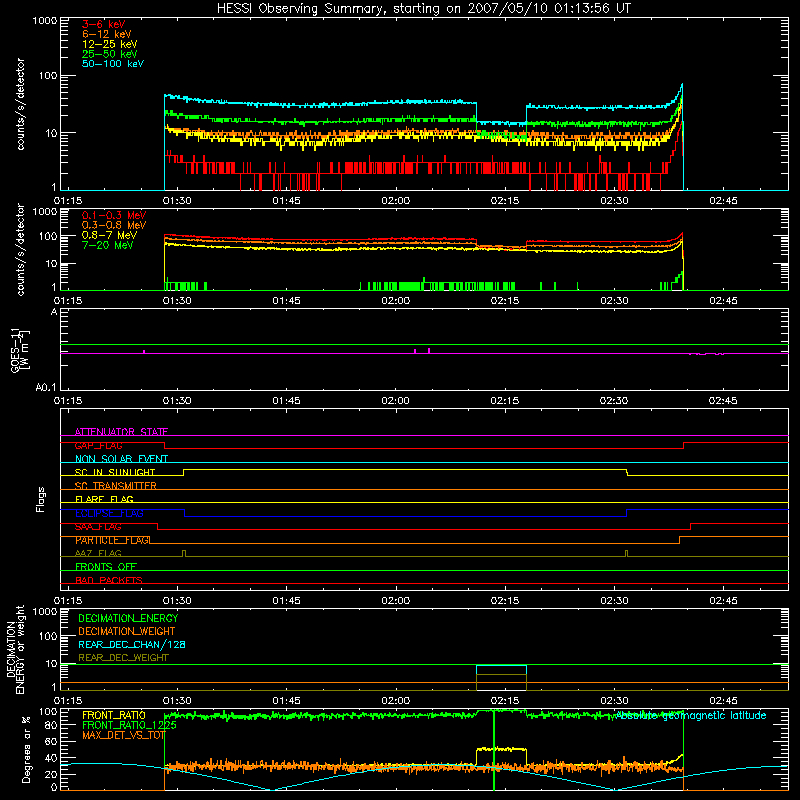Click the SC_TRANSMITTER flag label
The width and height of the screenshot is (800, 800).
click(x=116, y=486)
